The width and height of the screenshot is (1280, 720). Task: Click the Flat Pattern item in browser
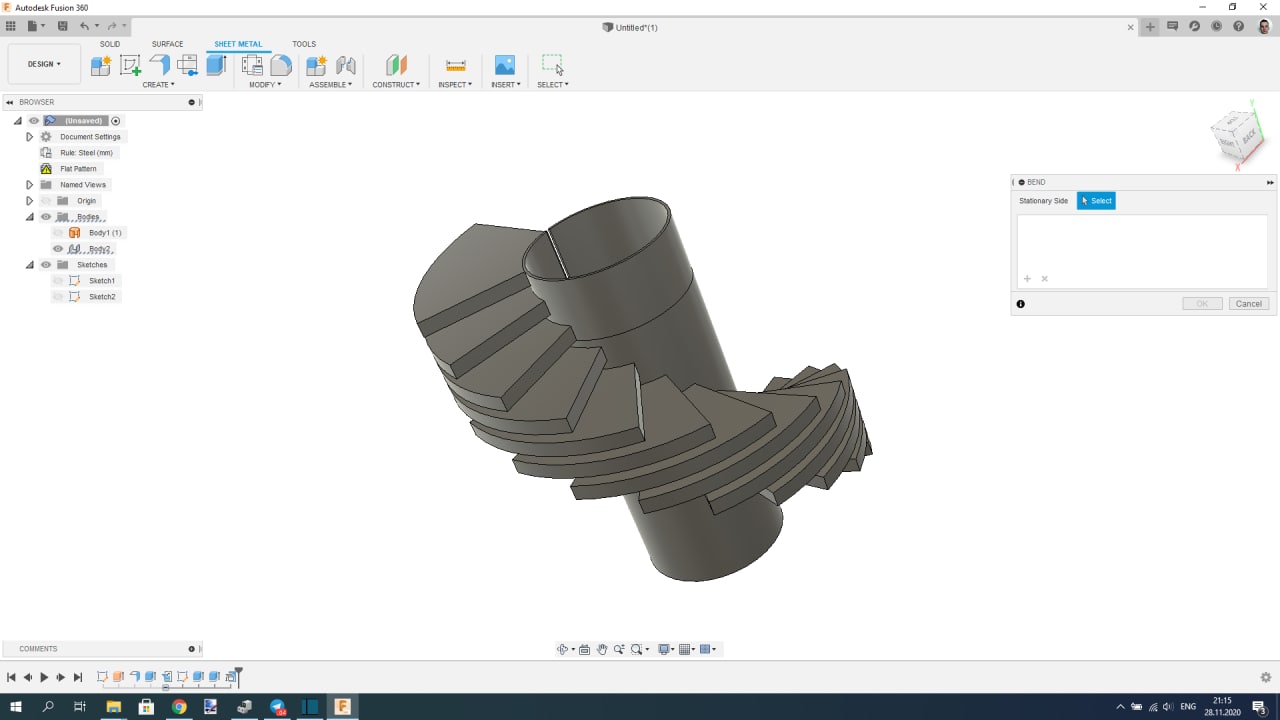[x=78, y=169]
